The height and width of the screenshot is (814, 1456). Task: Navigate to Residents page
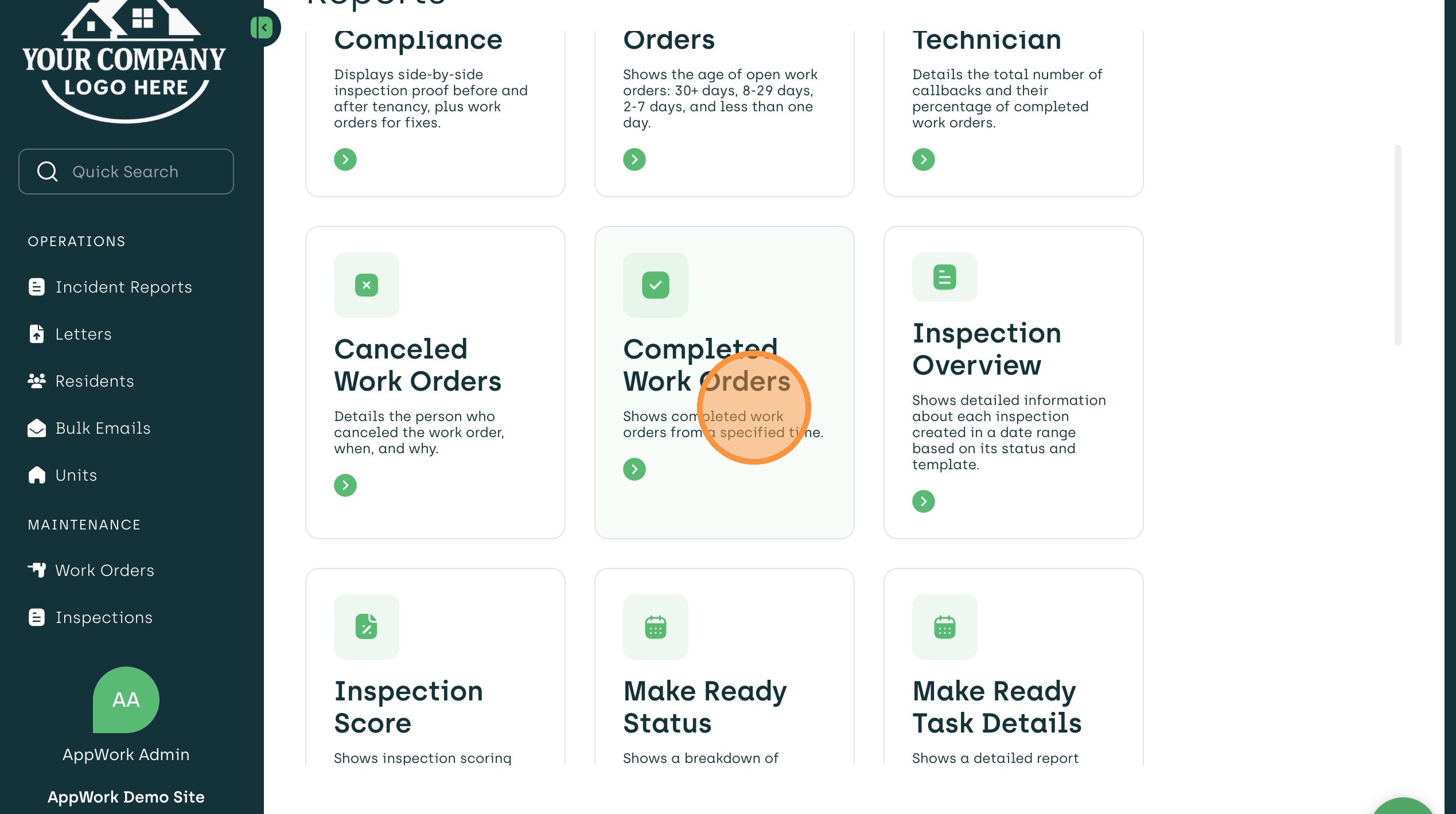pos(94,381)
